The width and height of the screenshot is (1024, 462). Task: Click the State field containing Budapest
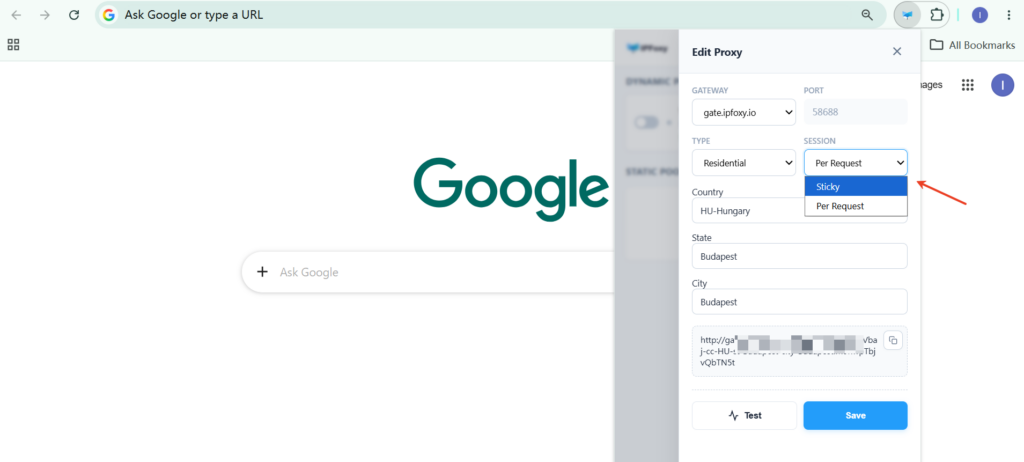800,256
